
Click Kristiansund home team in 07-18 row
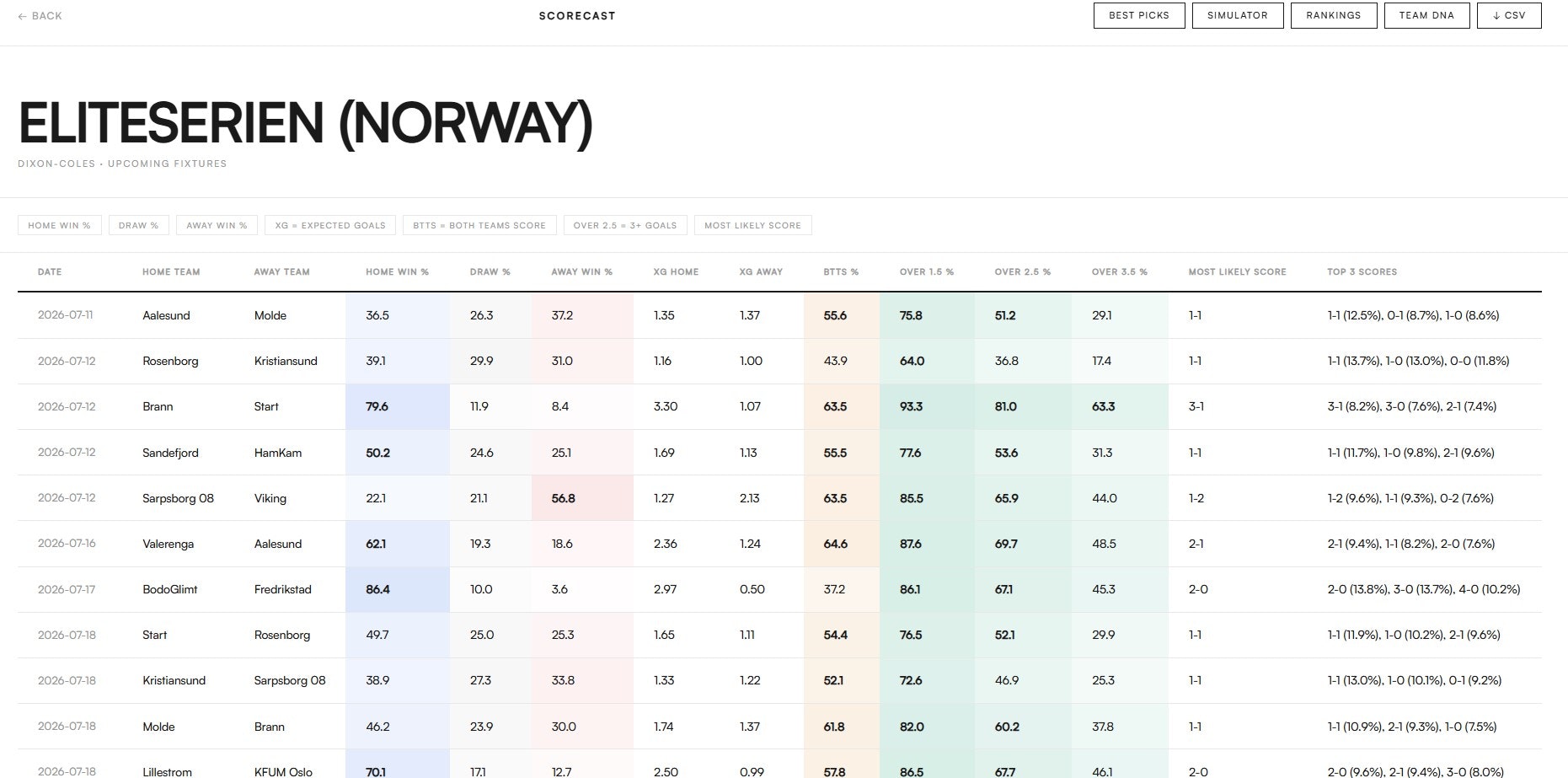[x=174, y=680]
